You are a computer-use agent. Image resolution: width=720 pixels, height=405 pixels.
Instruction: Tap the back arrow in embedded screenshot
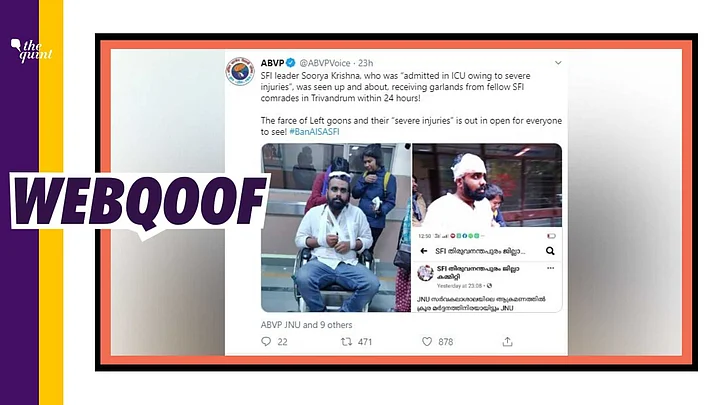click(424, 251)
